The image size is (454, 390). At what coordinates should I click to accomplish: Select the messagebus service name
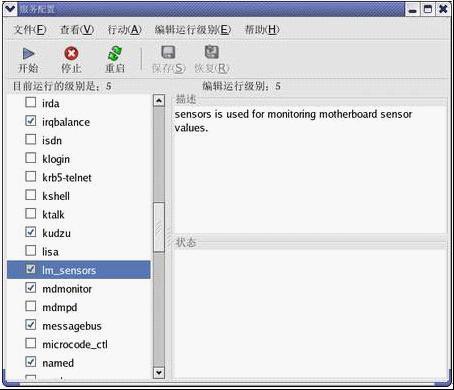72,326
